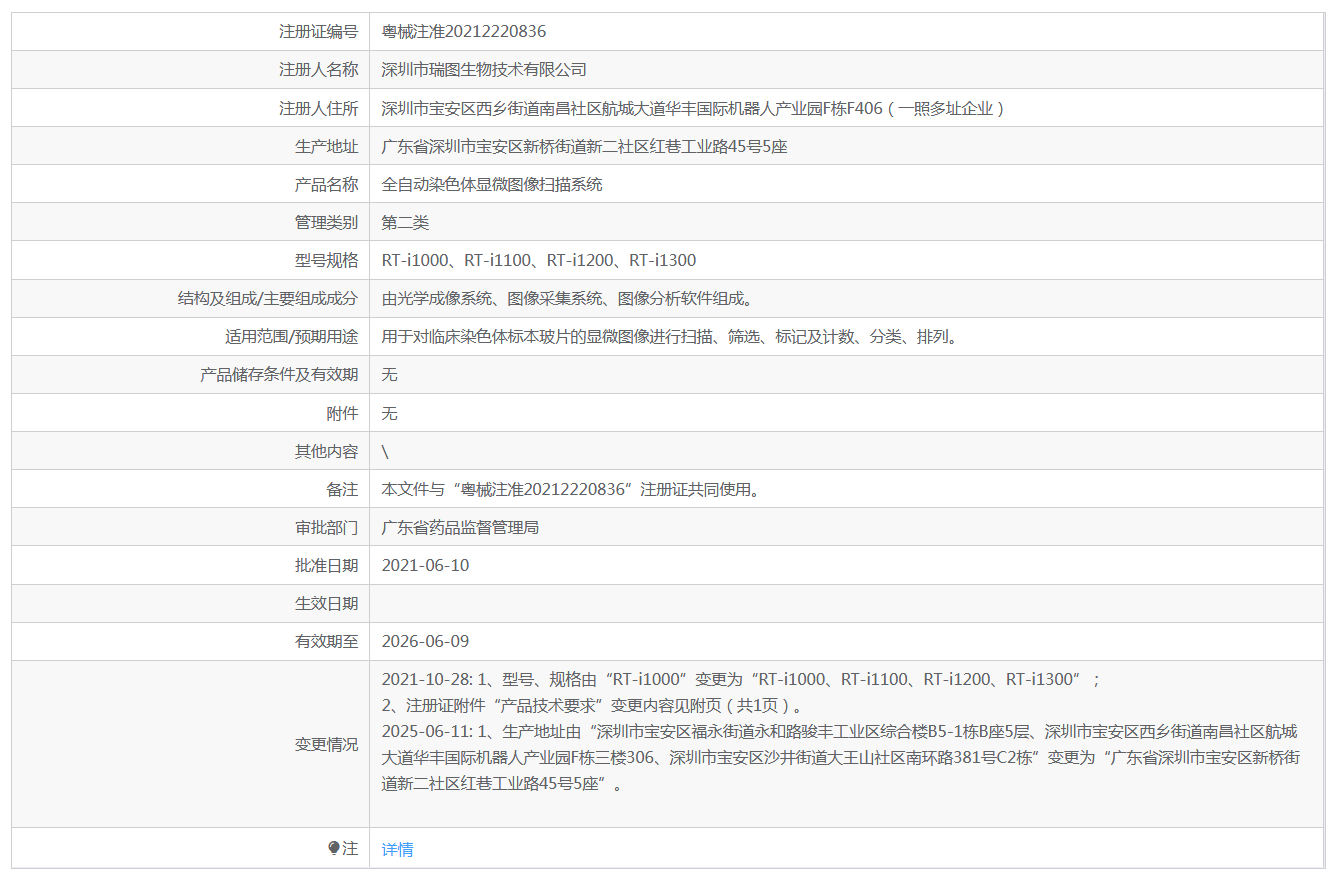This screenshot has height=872, width=1336.
Task: Select the composition text 由光学成像系统…组成
Action: (567, 298)
